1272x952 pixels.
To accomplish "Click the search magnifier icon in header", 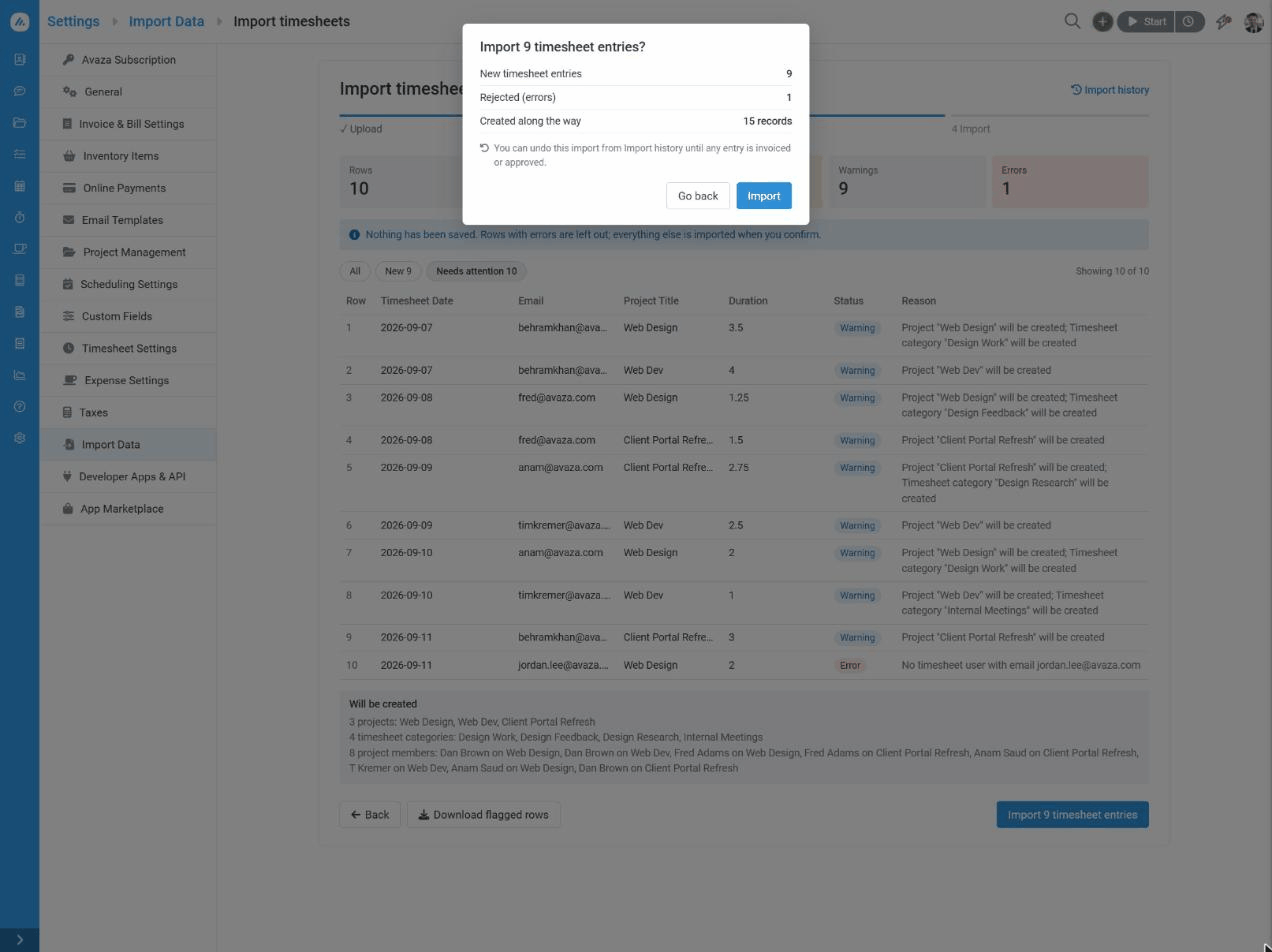I will 1072,21.
